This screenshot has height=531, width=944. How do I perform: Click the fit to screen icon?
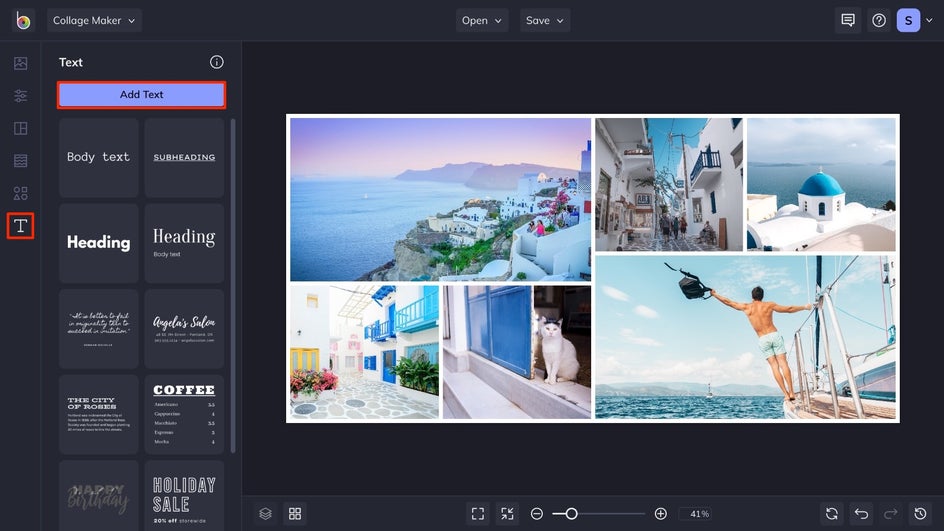pos(478,513)
